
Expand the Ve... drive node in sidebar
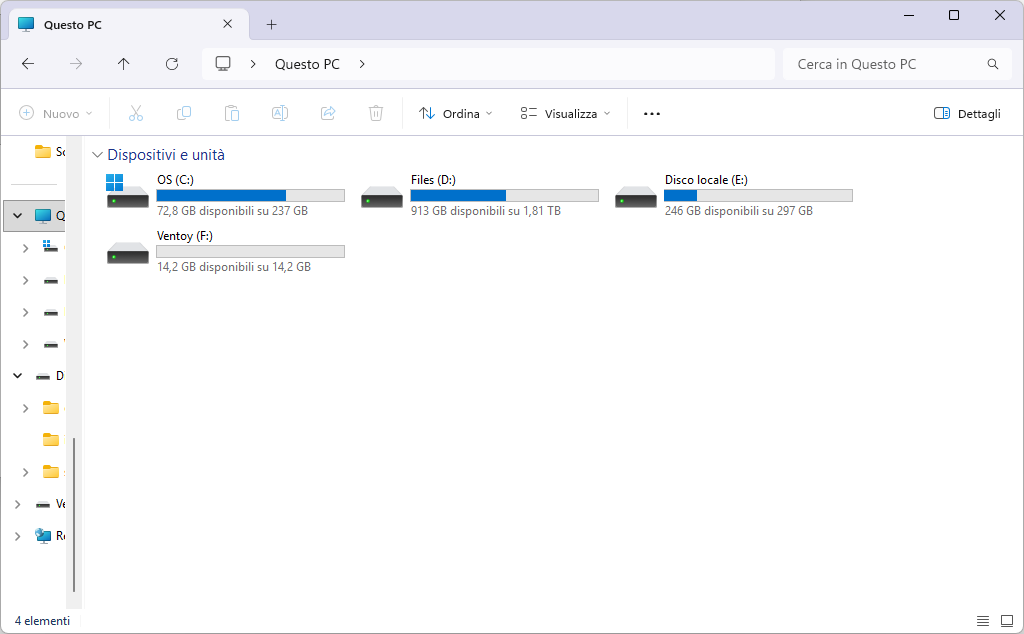[x=18, y=504]
